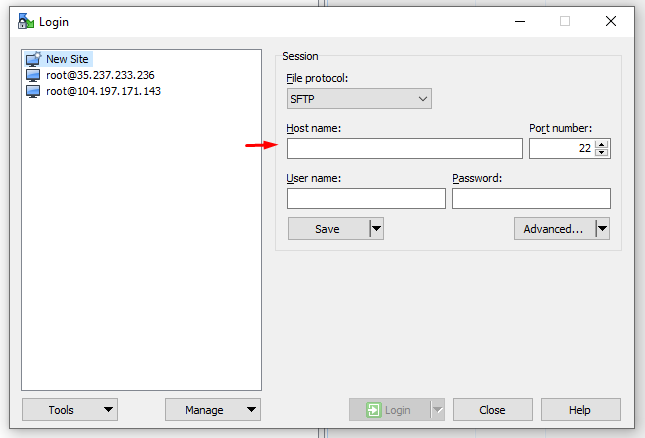The image size is (645, 438).
Task: Expand the Advanced button dropdown arrow
Action: 602,229
